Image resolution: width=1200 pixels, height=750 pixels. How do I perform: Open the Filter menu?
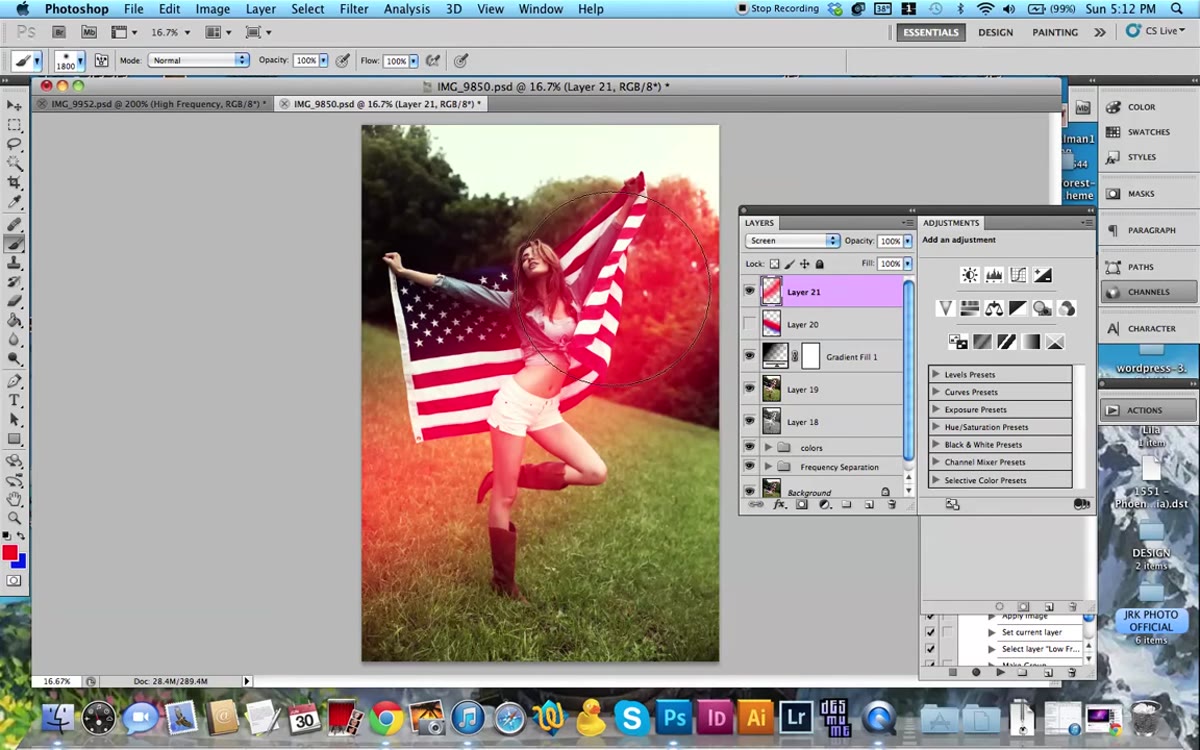click(x=354, y=9)
